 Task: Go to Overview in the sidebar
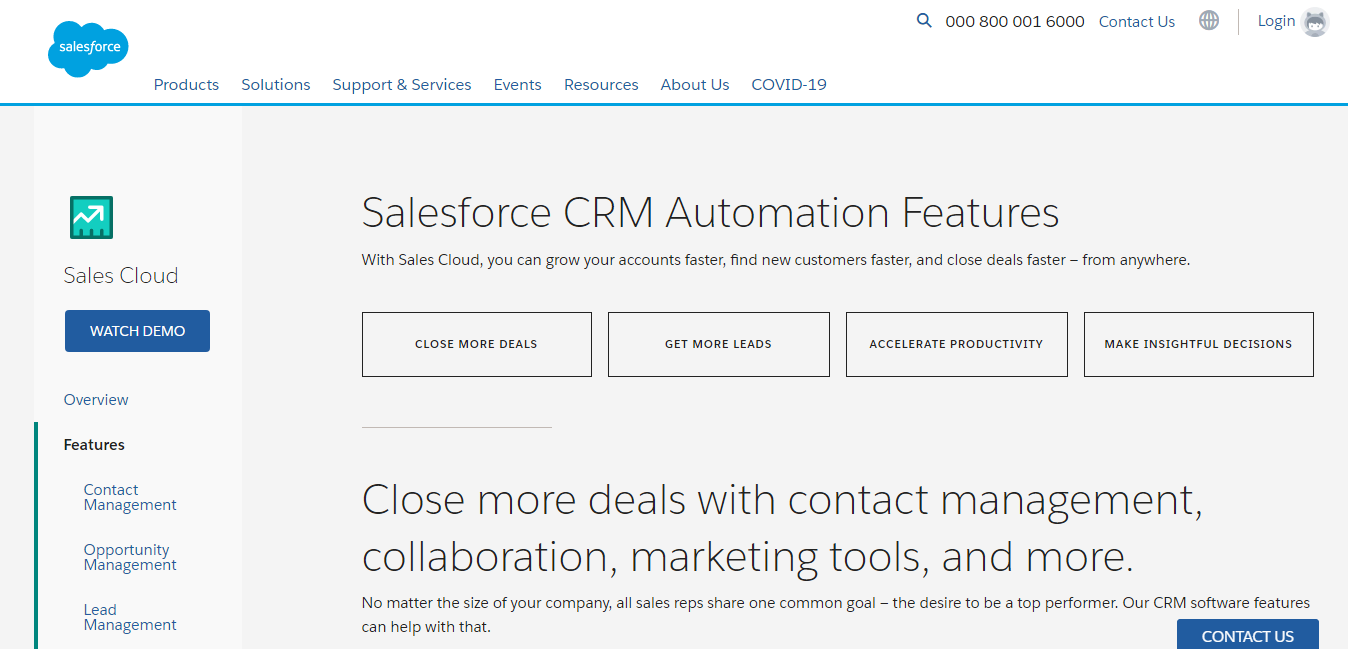point(96,400)
